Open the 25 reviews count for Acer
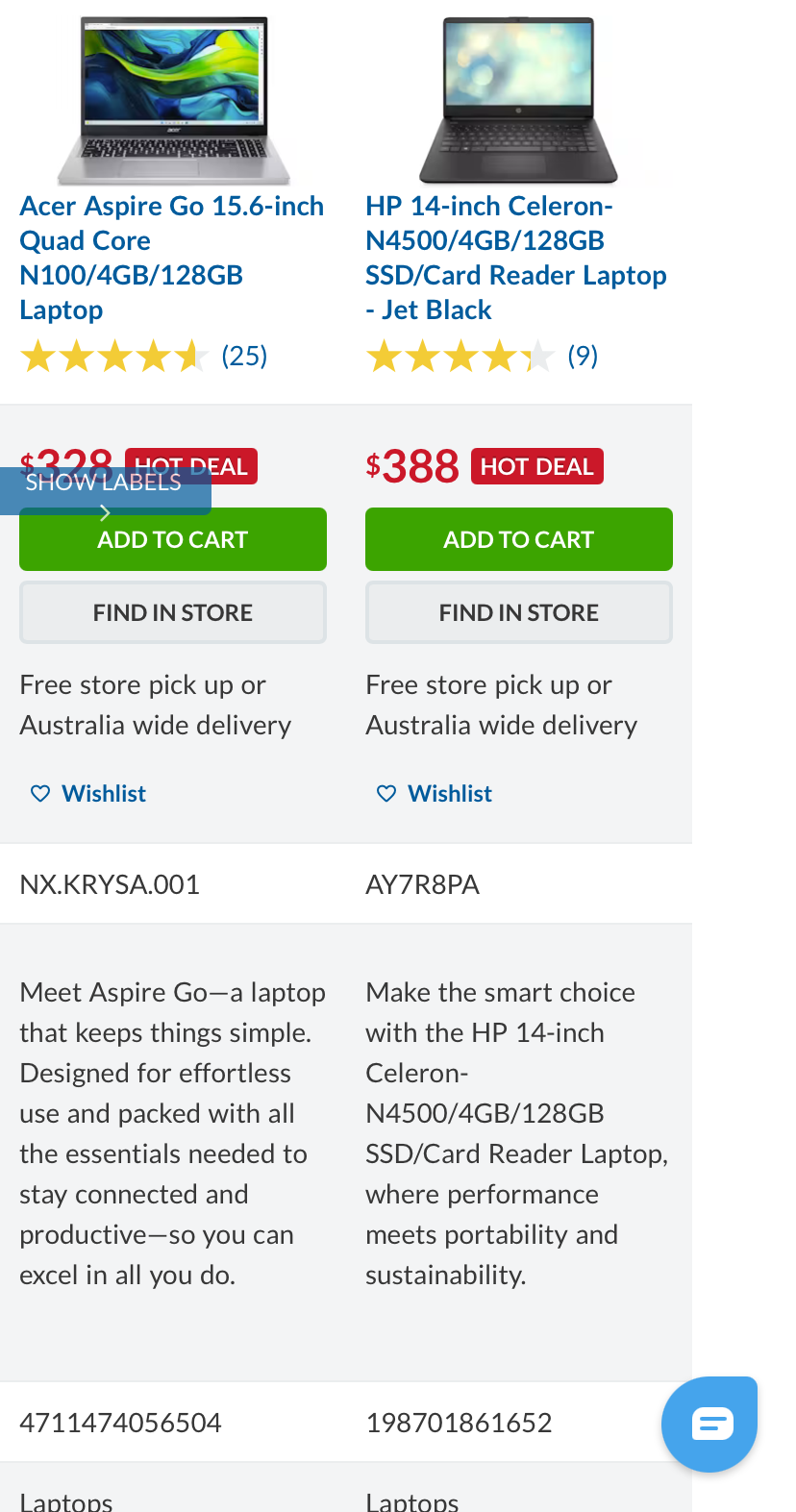This screenshot has height=1512, width=796. [244, 357]
